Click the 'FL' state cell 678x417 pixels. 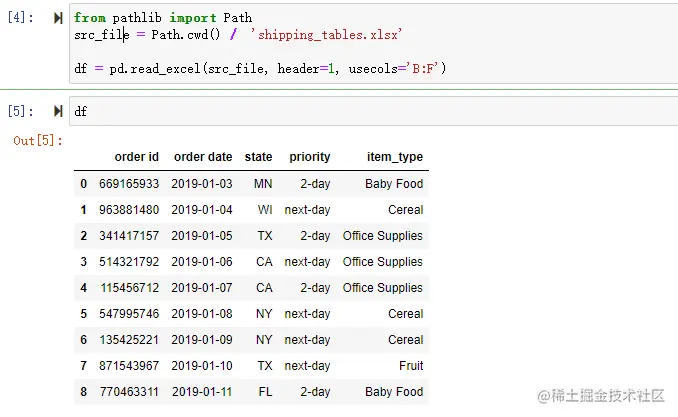point(263,392)
